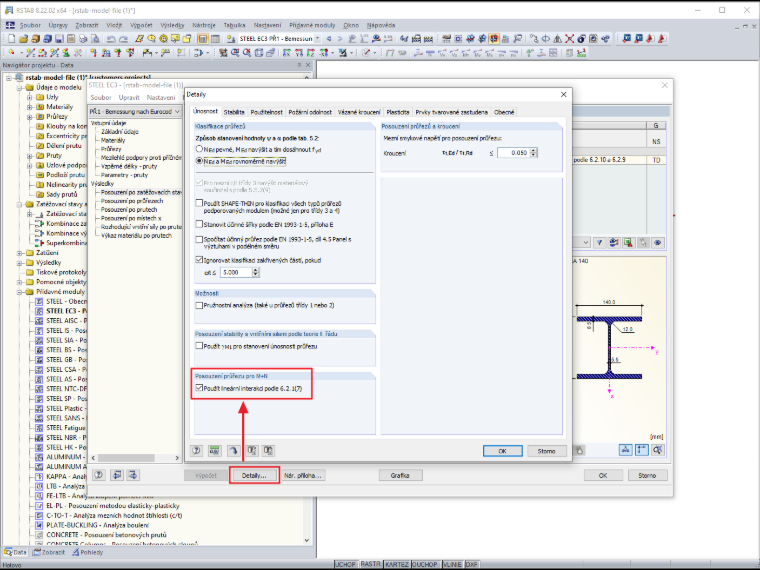
Task: Click the units and decimals icon in Detaily footer
Action: pos(215,451)
